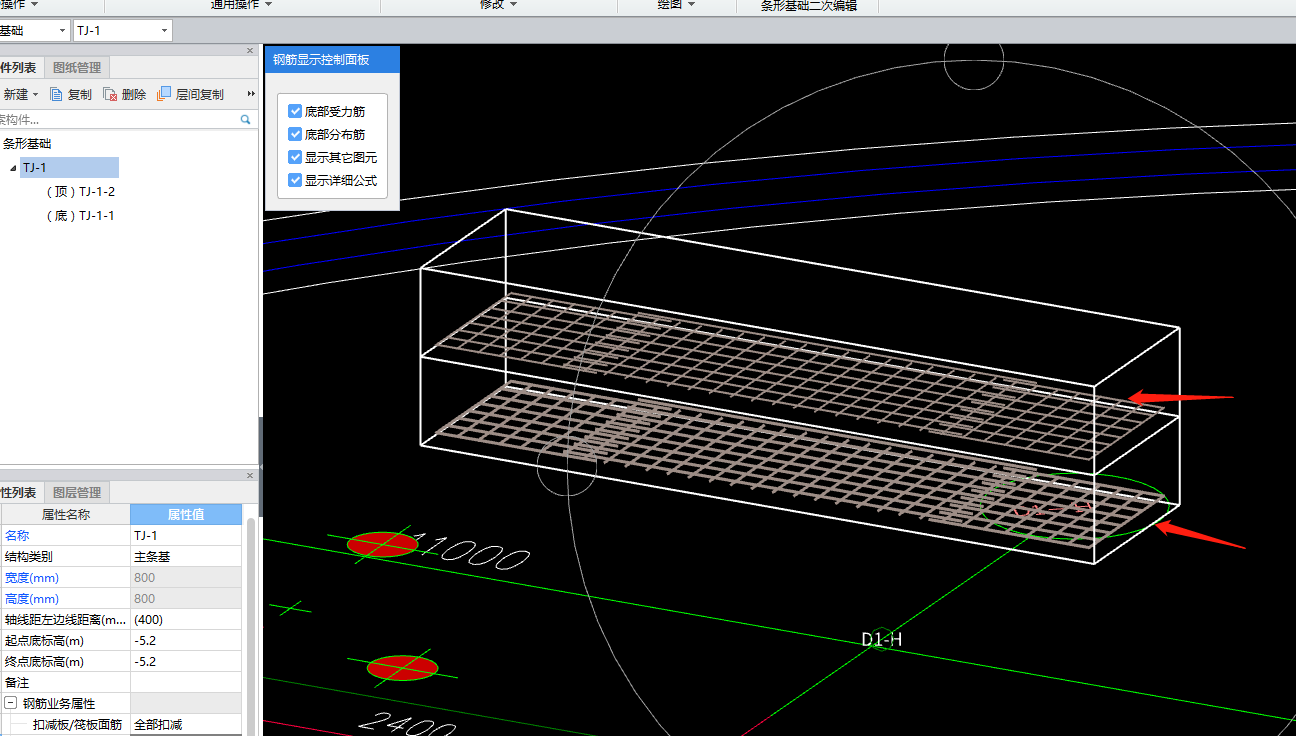Screen dimensions: 1296x736
Task: Uncheck 显示其它图元 checkbox
Action: pyautogui.click(x=295, y=157)
